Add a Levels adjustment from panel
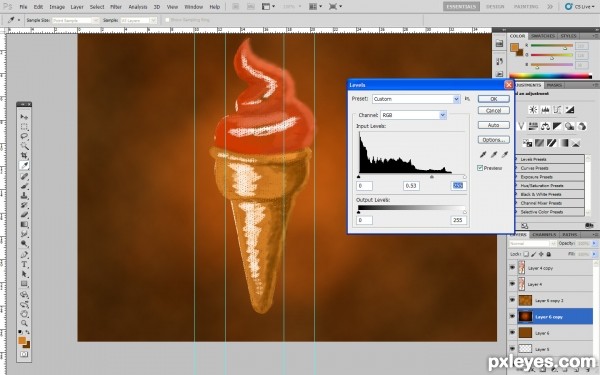600x375 pixels. pyautogui.click(x=545, y=110)
